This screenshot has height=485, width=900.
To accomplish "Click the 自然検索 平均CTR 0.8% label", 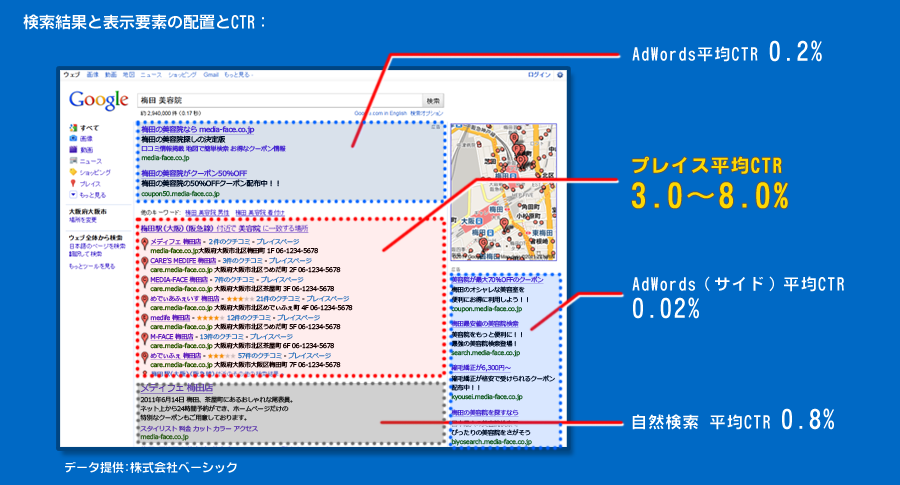I will (733, 421).
